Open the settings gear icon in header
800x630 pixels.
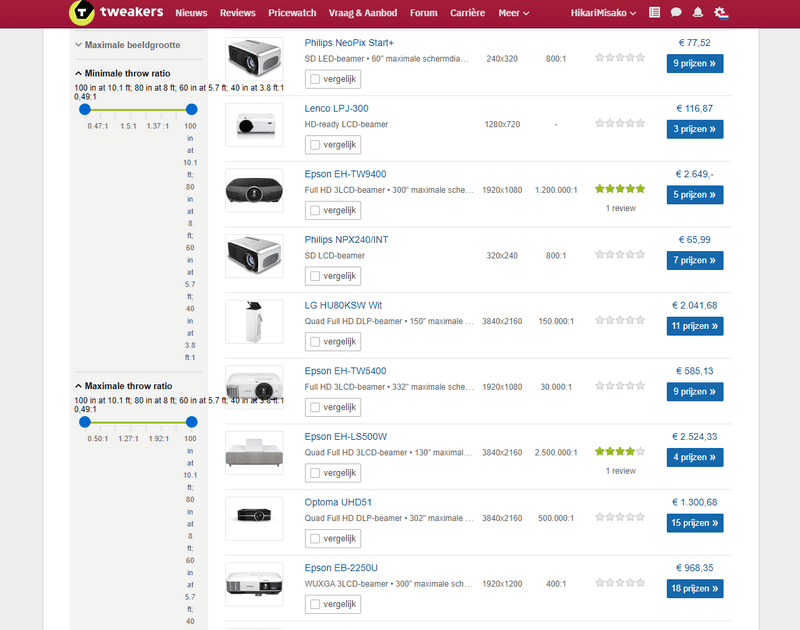point(720,12)
